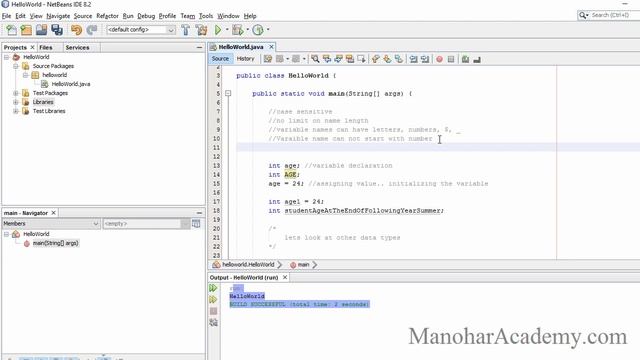
Task: Expand the Test Packages node
Action: pos(16,93)
